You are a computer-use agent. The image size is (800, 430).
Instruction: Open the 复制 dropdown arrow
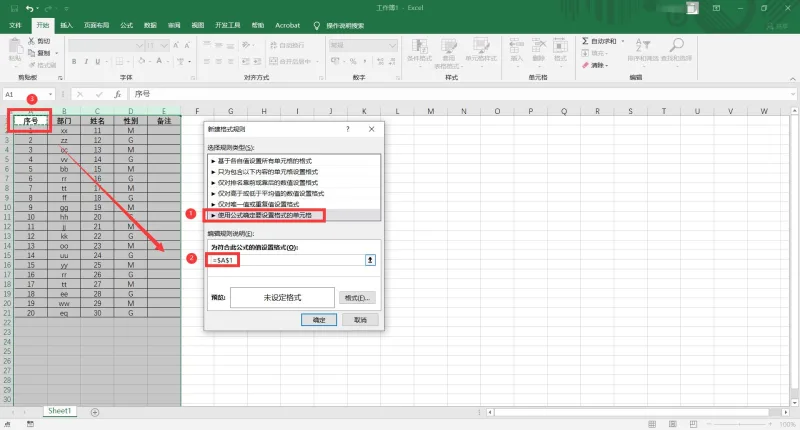57,53
